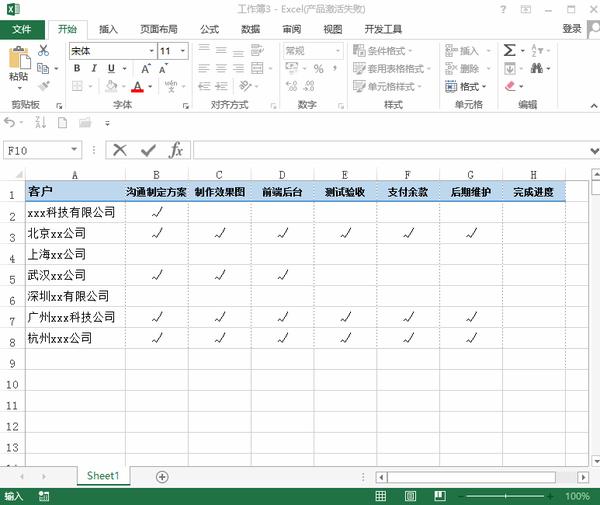This screenshot has width=600, height=505.
Task: Adjust the zoom slider in status bar
Action: [505, 496]
